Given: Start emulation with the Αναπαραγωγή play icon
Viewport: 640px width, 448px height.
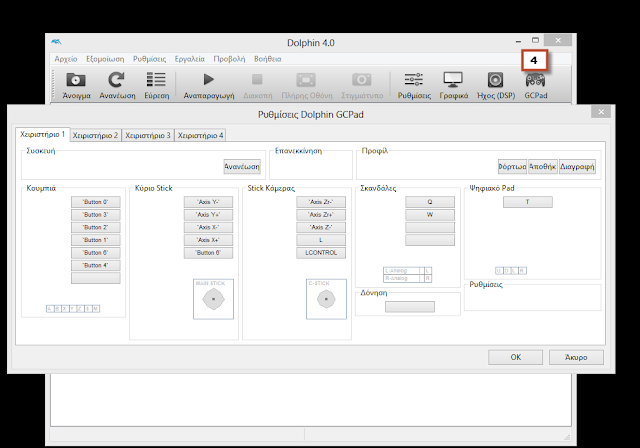Looking at the screenshot, I should coord(209,80).
